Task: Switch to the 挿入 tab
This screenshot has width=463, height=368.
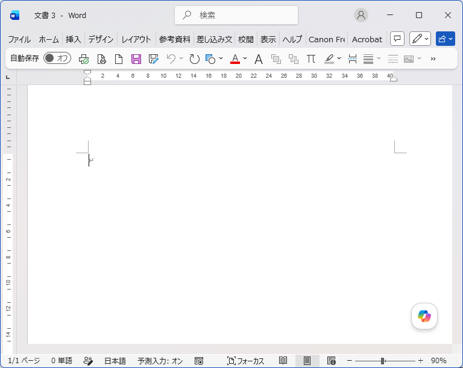Action: 73,40
